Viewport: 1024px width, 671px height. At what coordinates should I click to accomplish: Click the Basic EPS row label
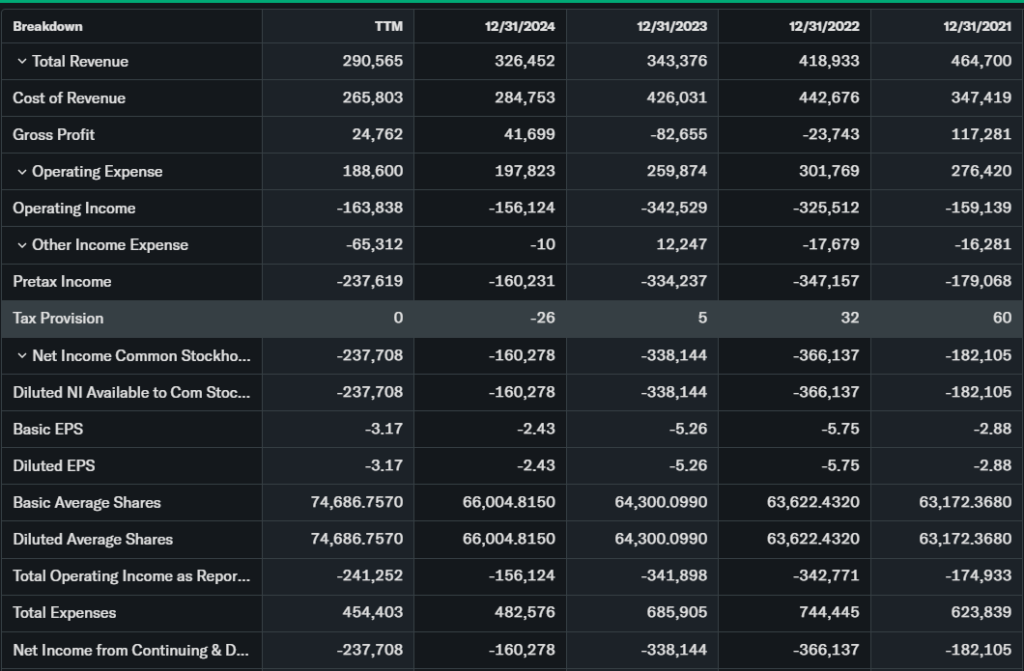point(47,429)
